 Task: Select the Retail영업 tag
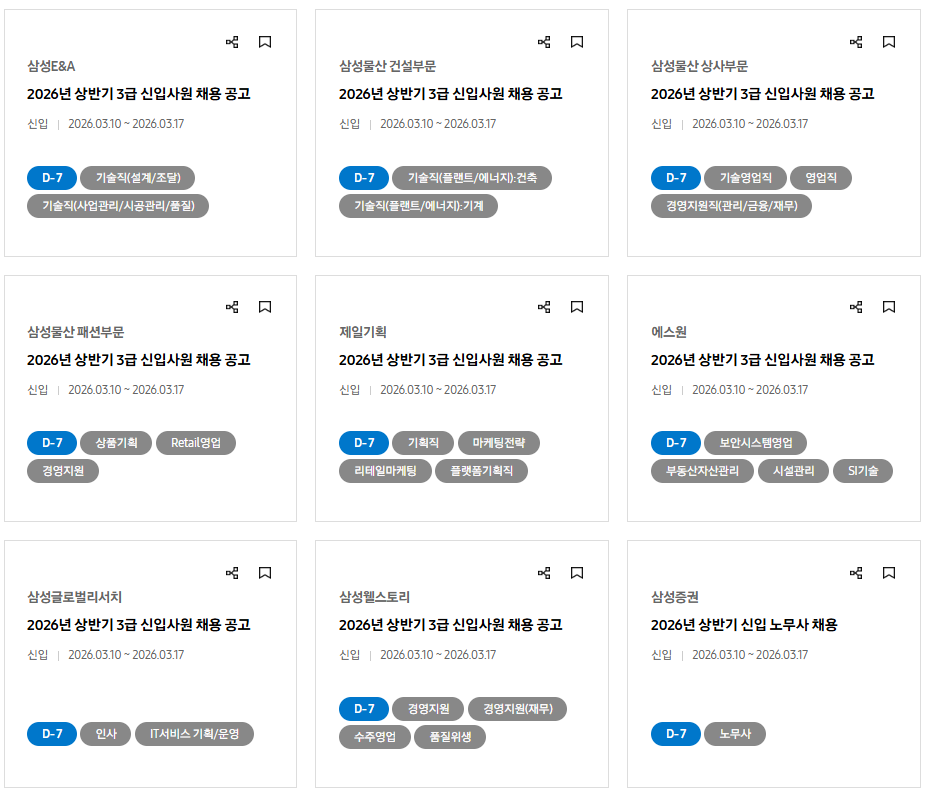tap(196, 443)
